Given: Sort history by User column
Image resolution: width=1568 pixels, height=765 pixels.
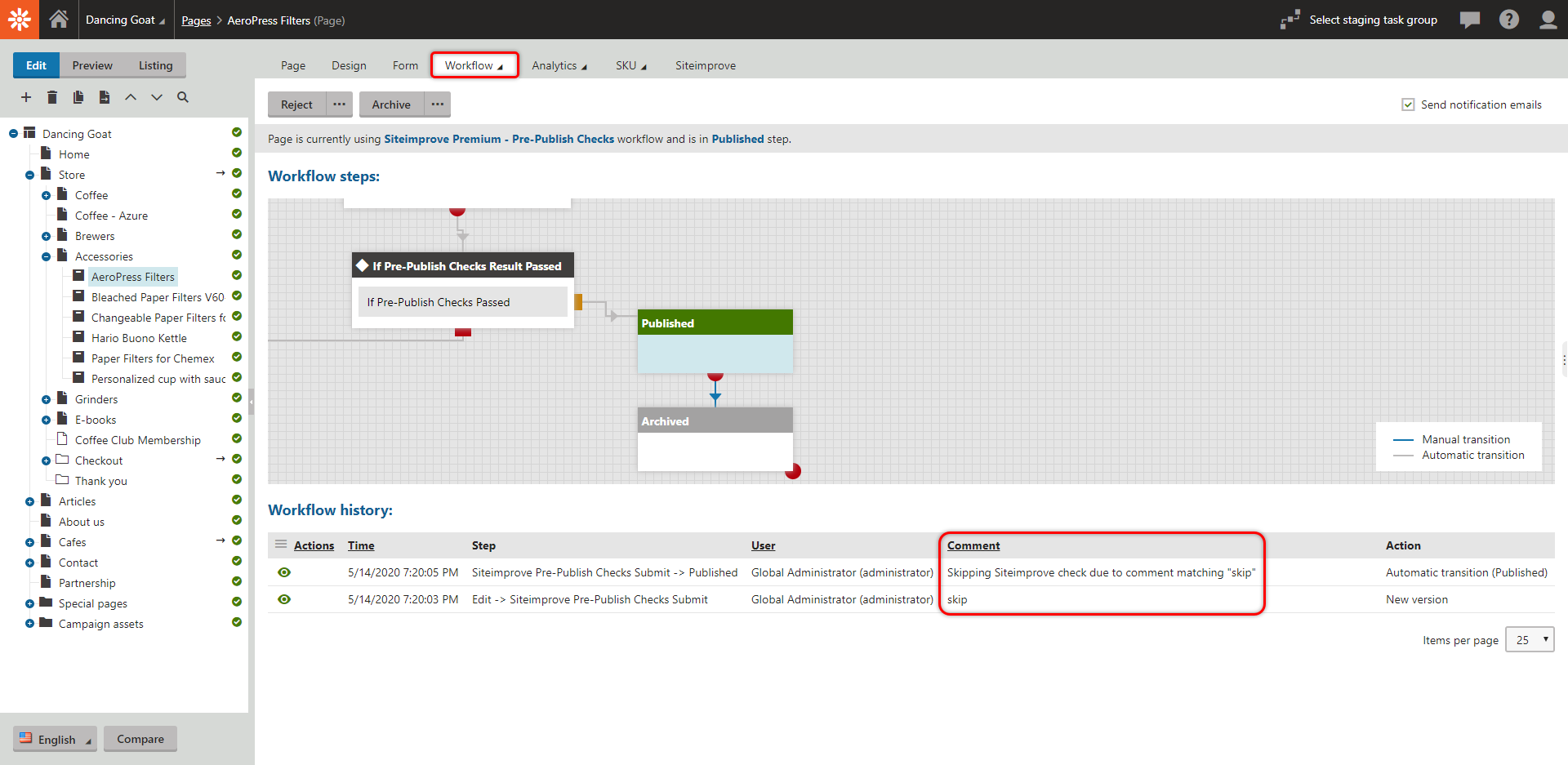Looking at the screenshot, I should [x=764, y=545].
